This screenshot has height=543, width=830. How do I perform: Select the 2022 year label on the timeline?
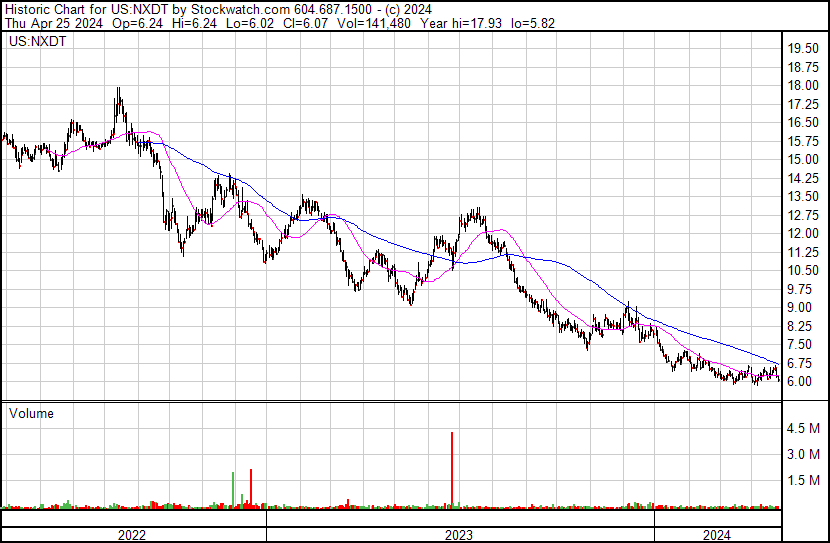(132, 535)
